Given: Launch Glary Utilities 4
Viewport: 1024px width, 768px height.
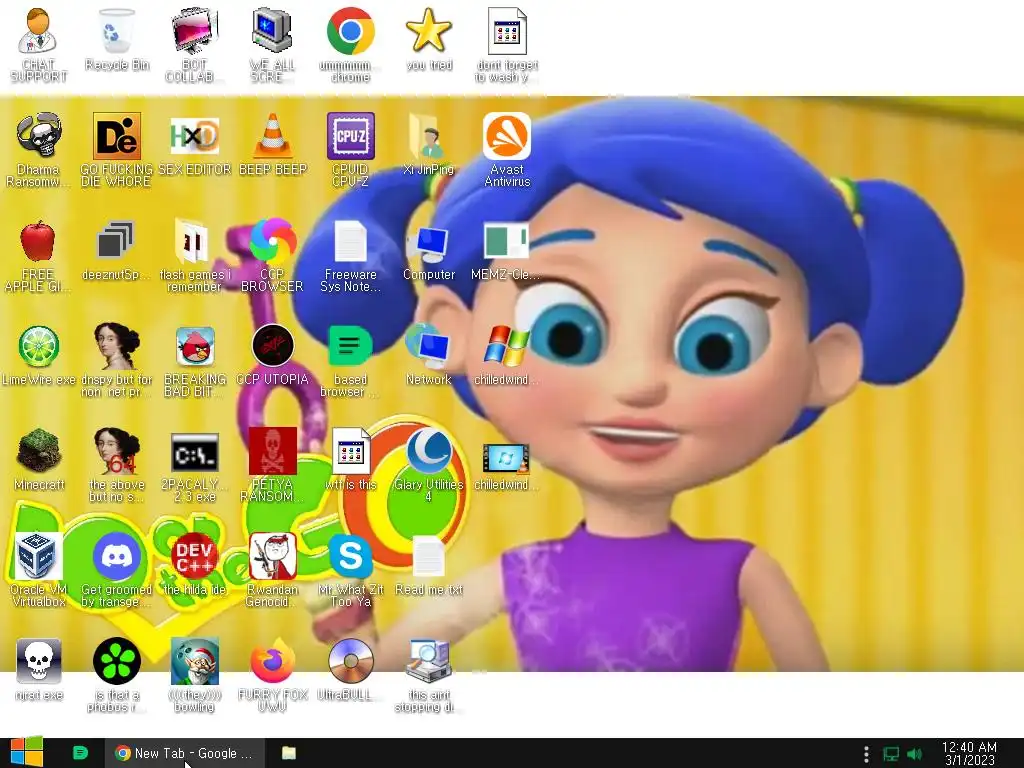Looking at the screenshot, I should tap(429, 465).
